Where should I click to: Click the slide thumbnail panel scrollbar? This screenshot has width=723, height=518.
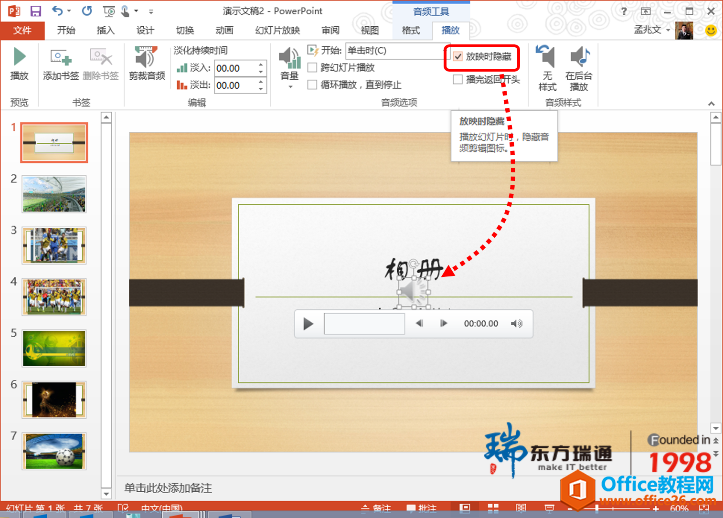click(x=107, y=306)
